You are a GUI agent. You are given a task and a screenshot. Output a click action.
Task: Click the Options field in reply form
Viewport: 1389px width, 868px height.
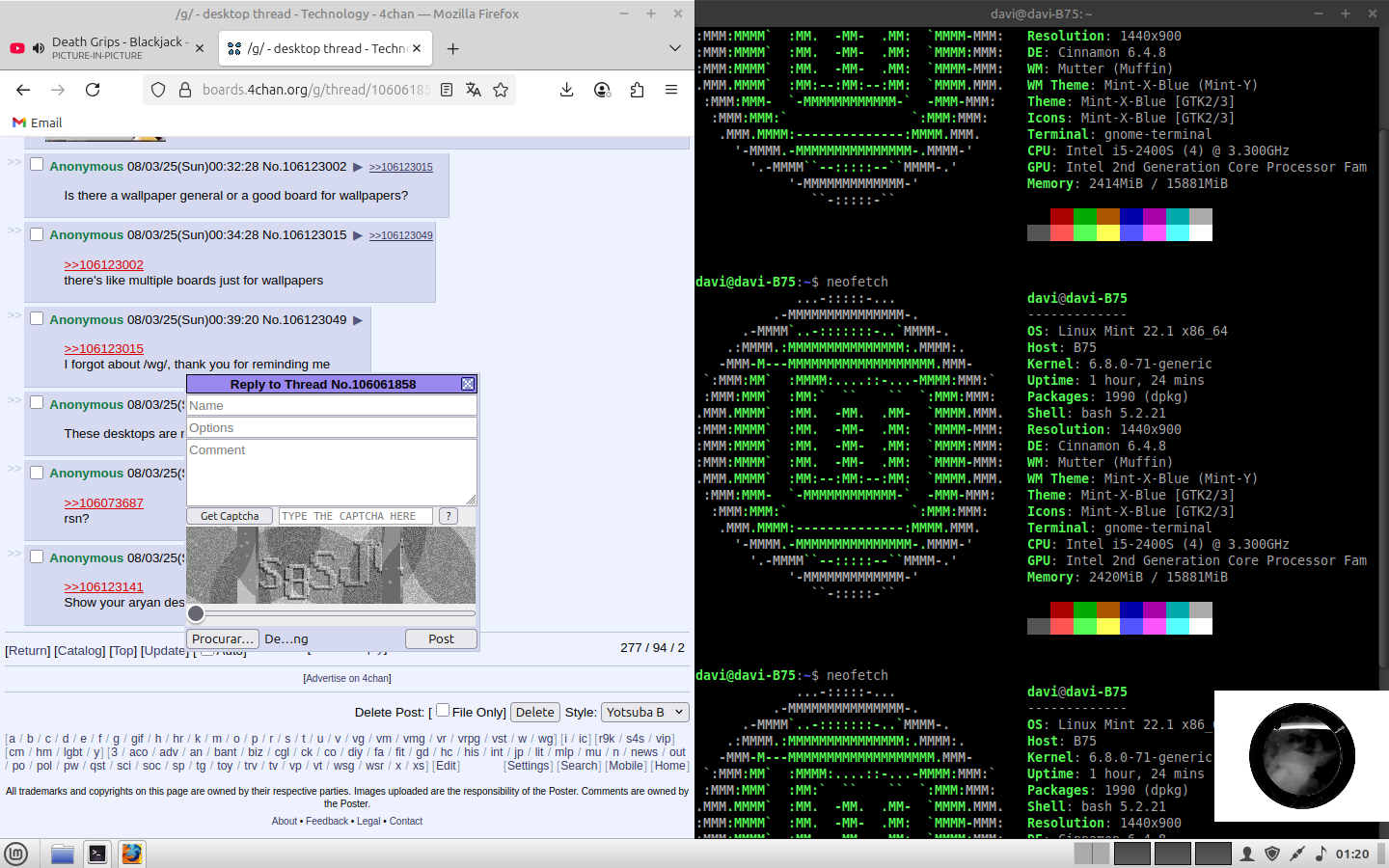pos(332,428)
